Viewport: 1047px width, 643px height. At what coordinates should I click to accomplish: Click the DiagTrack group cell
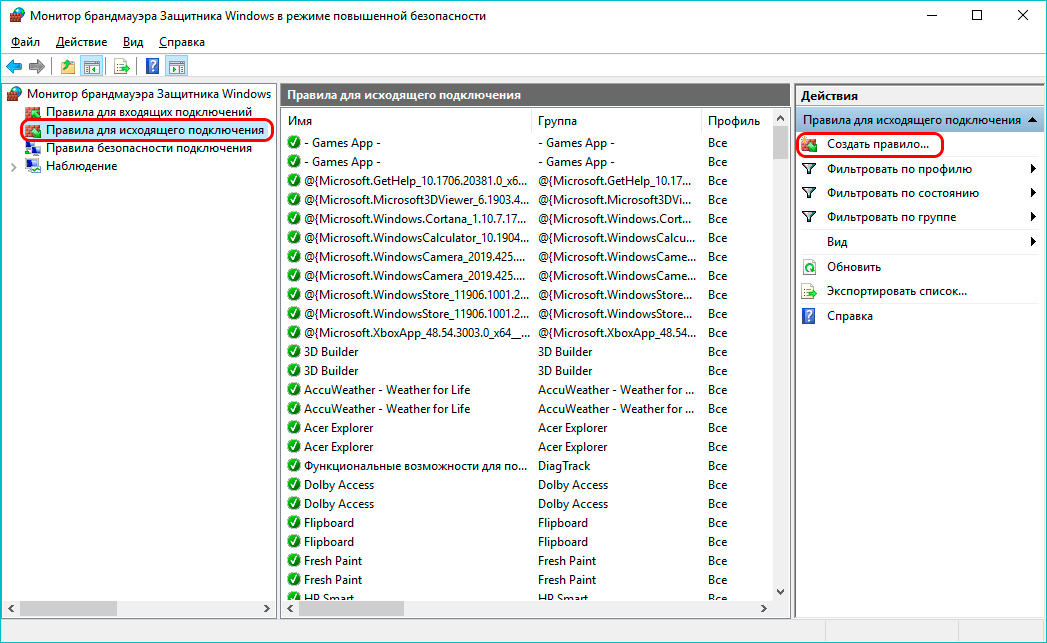[x=564, y=465]
